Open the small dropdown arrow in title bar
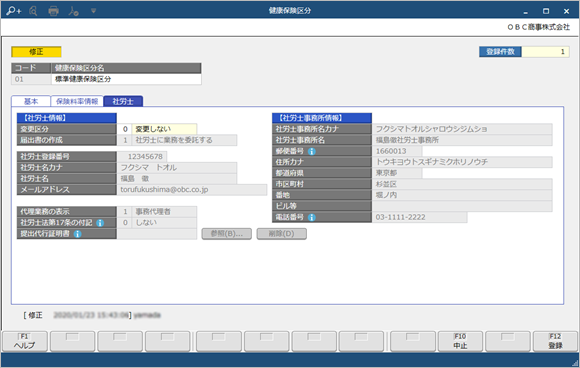Screen dimensions: 580x368 (93, 11)
